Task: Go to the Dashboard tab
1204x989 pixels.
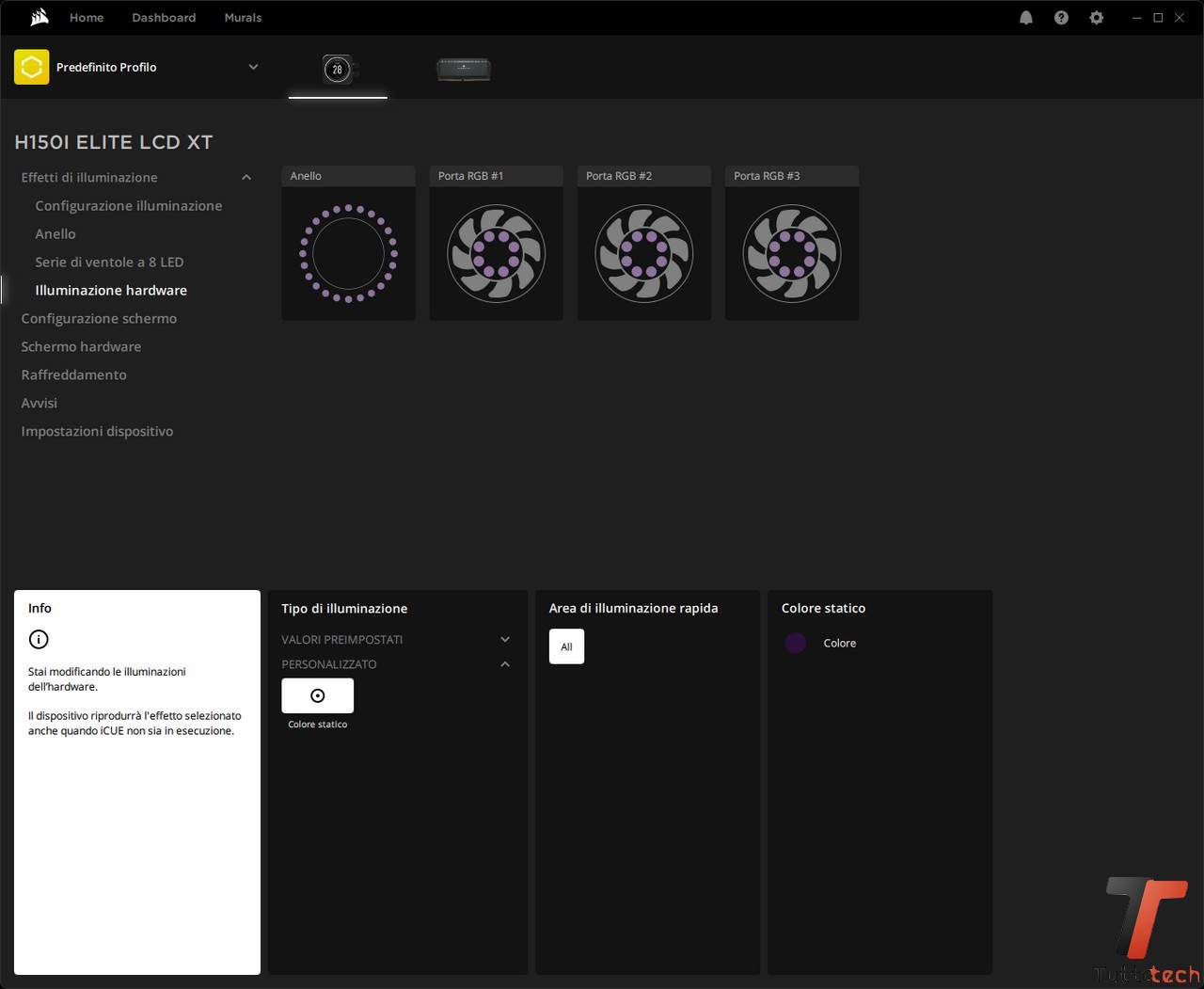Action: 164,18
